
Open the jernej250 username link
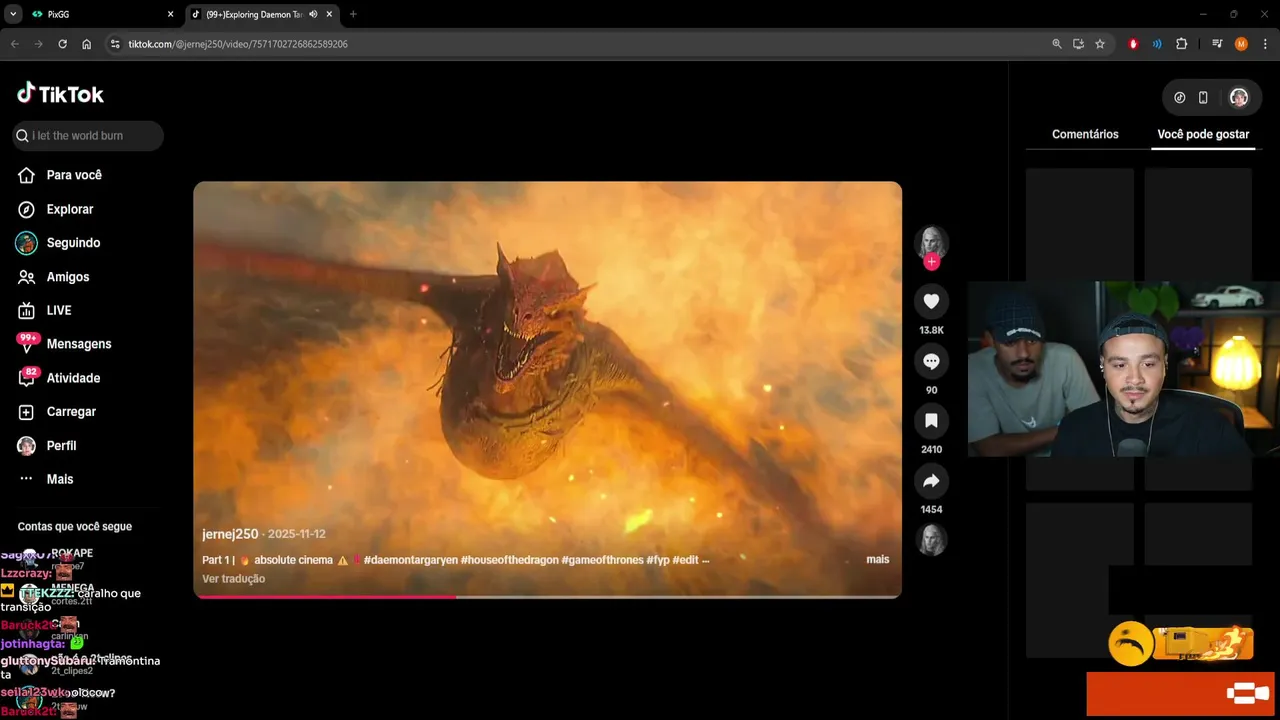230,534
